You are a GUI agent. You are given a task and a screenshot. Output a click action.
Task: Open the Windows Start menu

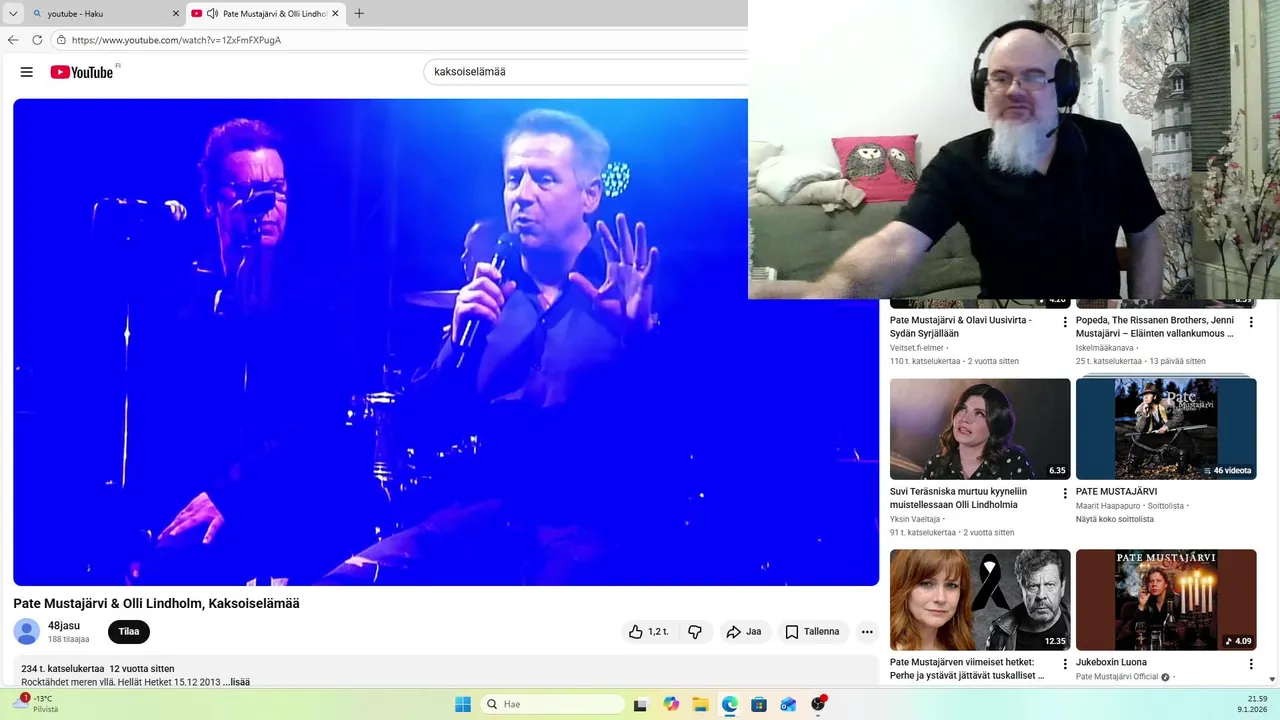click(463, 704)
